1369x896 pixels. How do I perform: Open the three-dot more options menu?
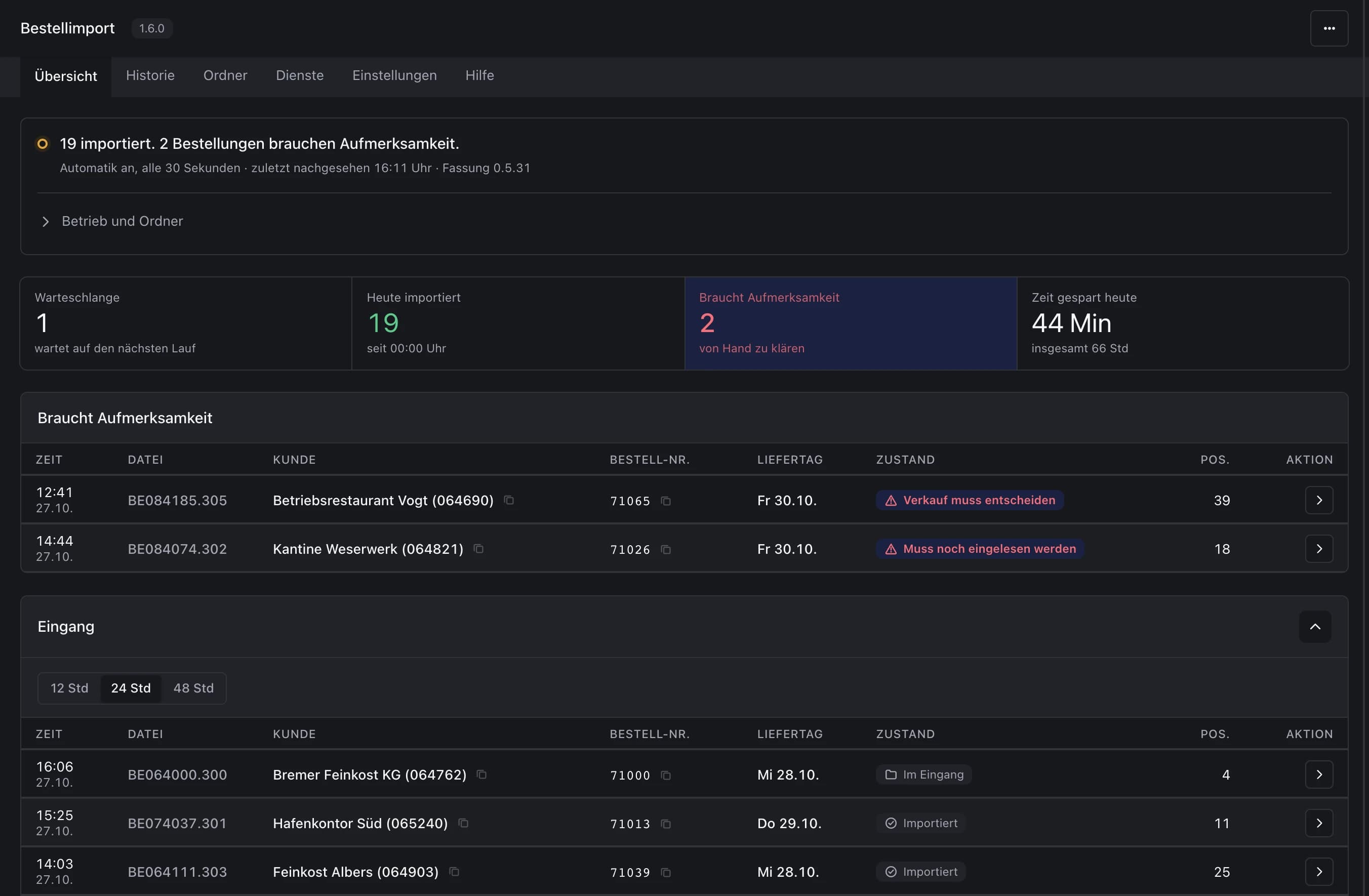point(1328,28)
